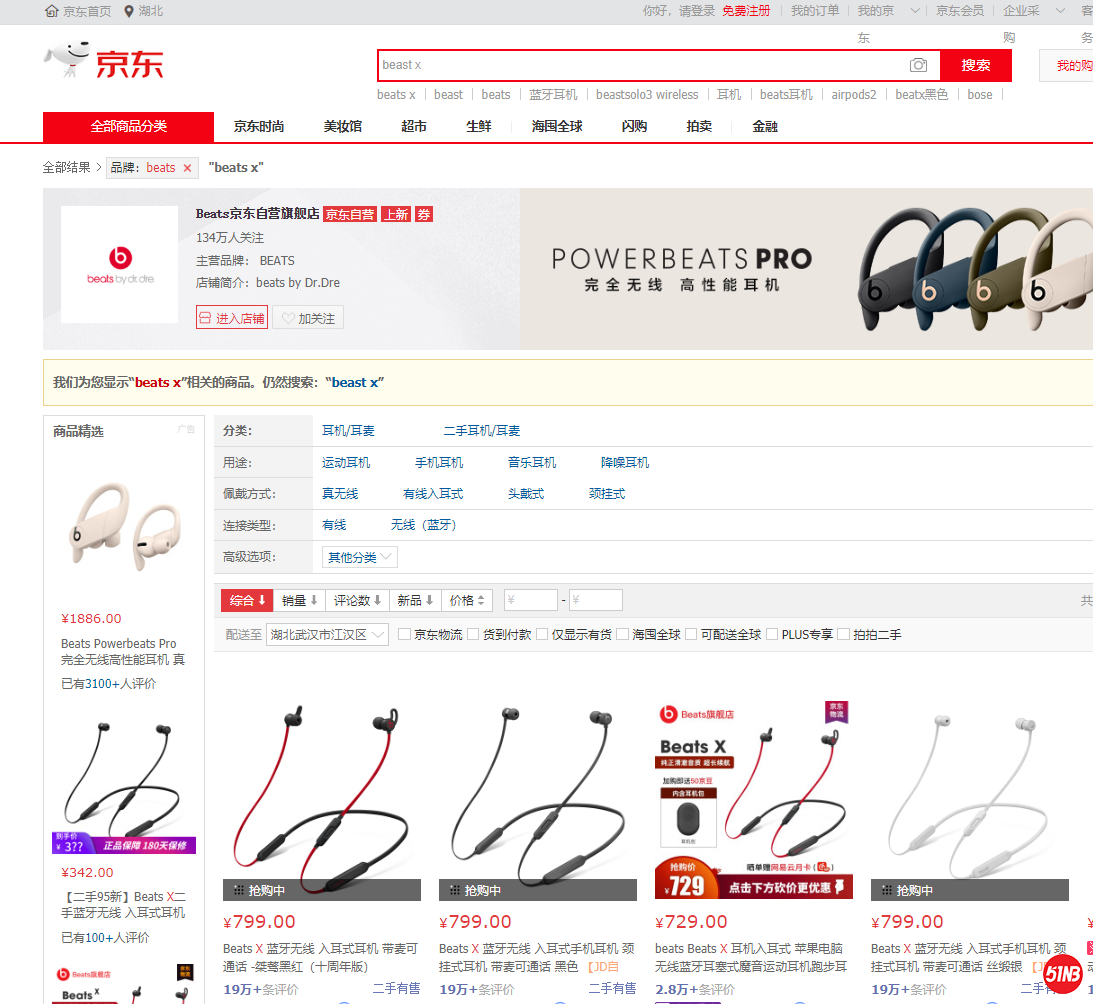Open 生鲜 navigation tab
The height and width of the screenshot is (1004, 1093).
[479, 126]
